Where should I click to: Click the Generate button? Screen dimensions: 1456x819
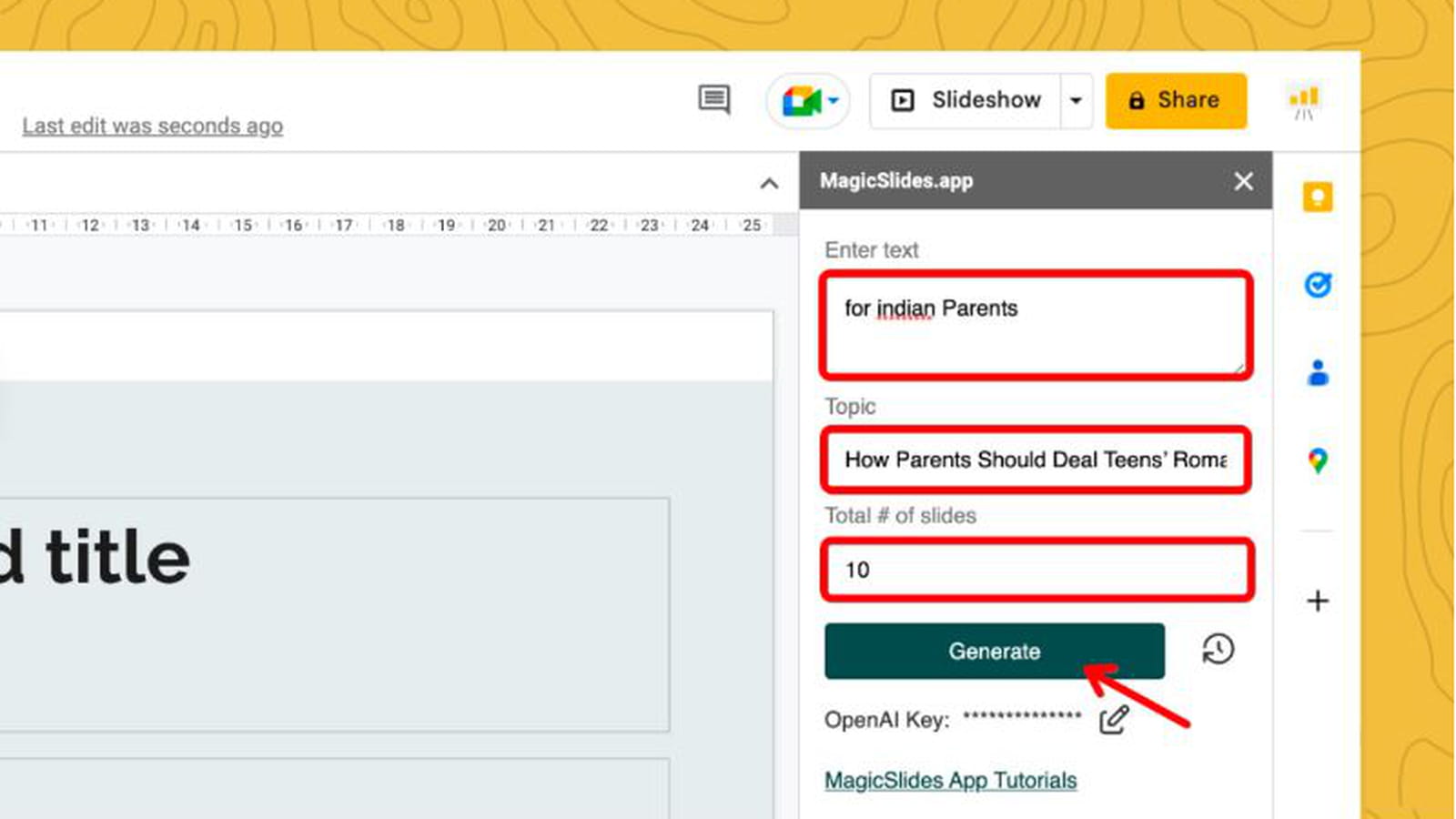coord(995,651)
